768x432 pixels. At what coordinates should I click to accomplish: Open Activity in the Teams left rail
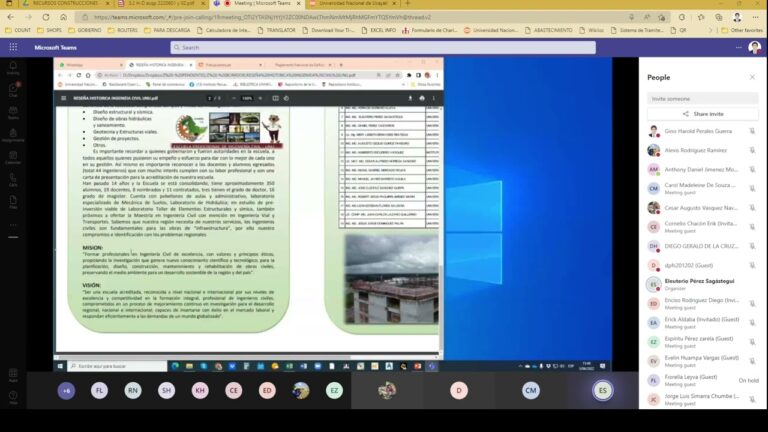pos(13,68)
